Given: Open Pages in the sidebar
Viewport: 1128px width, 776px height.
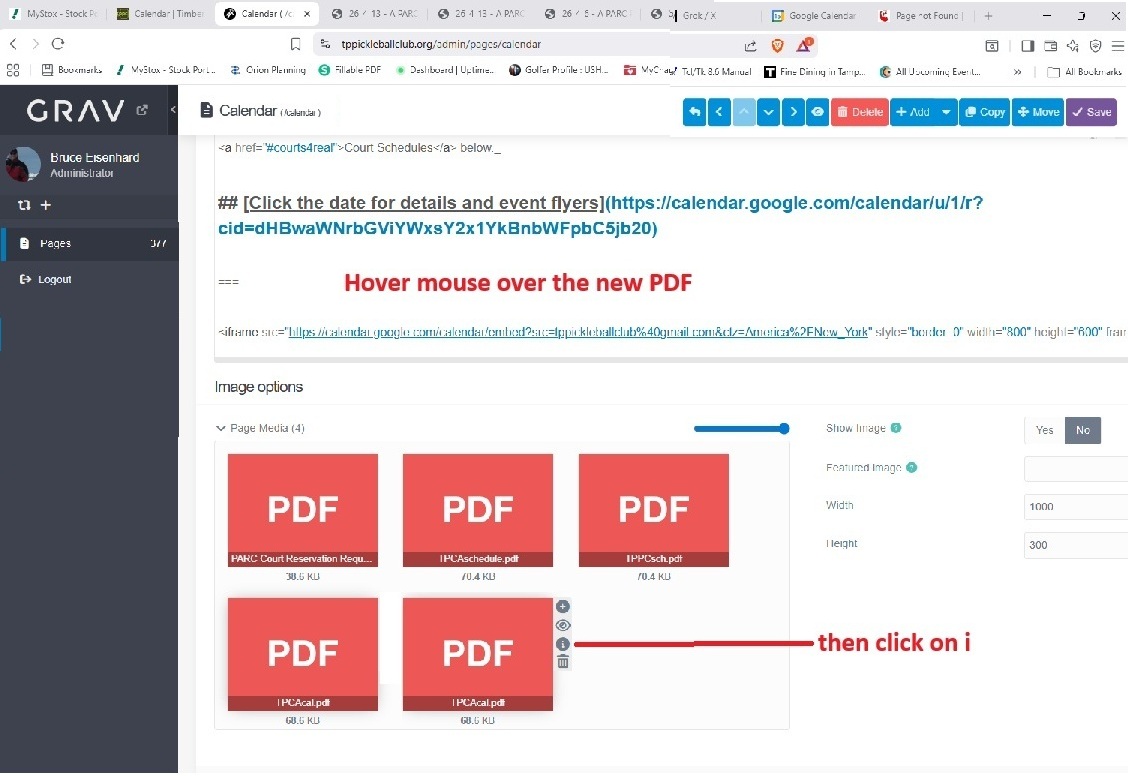Looking at the screenshot, I should [55, 243].
